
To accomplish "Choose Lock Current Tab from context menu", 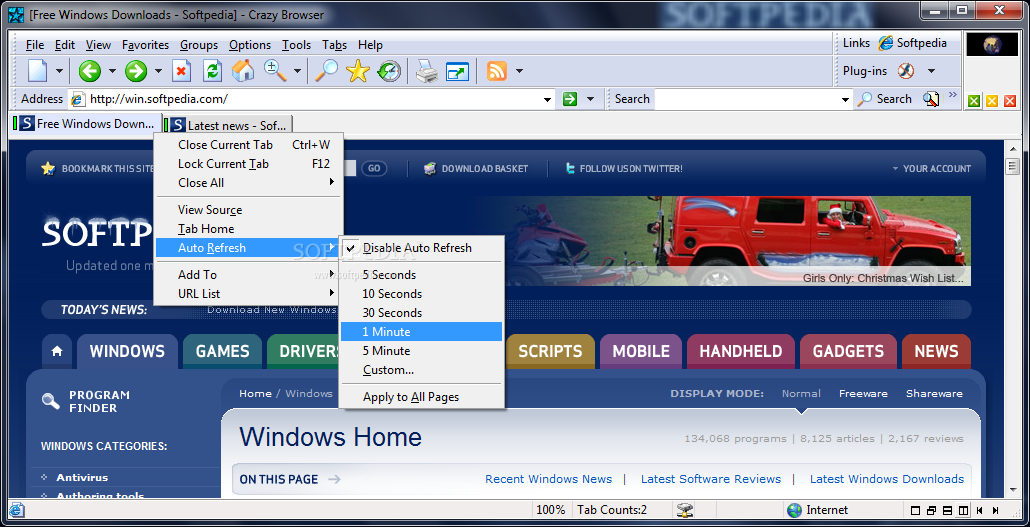I will [x=248, y=164].
